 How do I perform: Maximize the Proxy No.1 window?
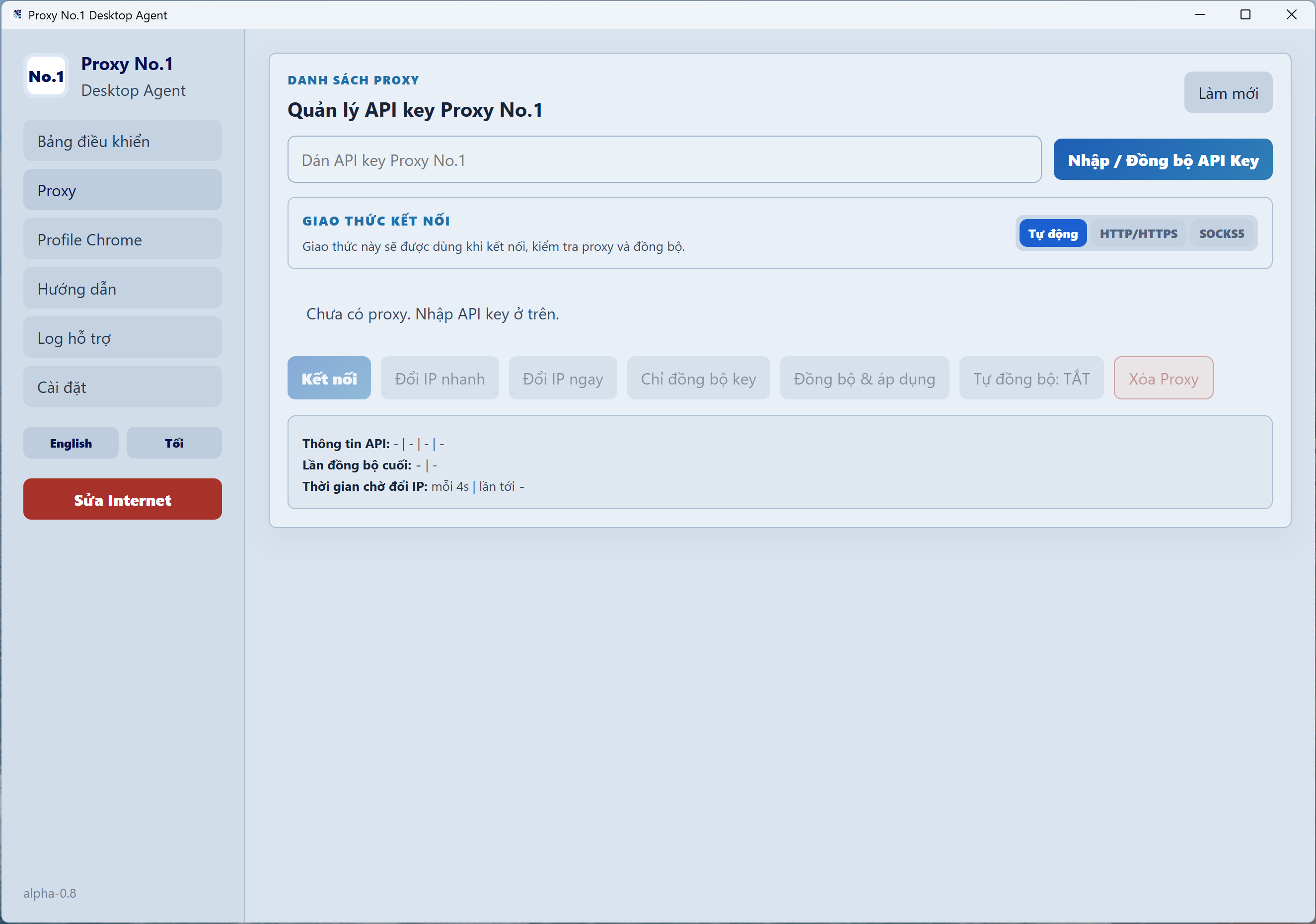[1245, 14]
